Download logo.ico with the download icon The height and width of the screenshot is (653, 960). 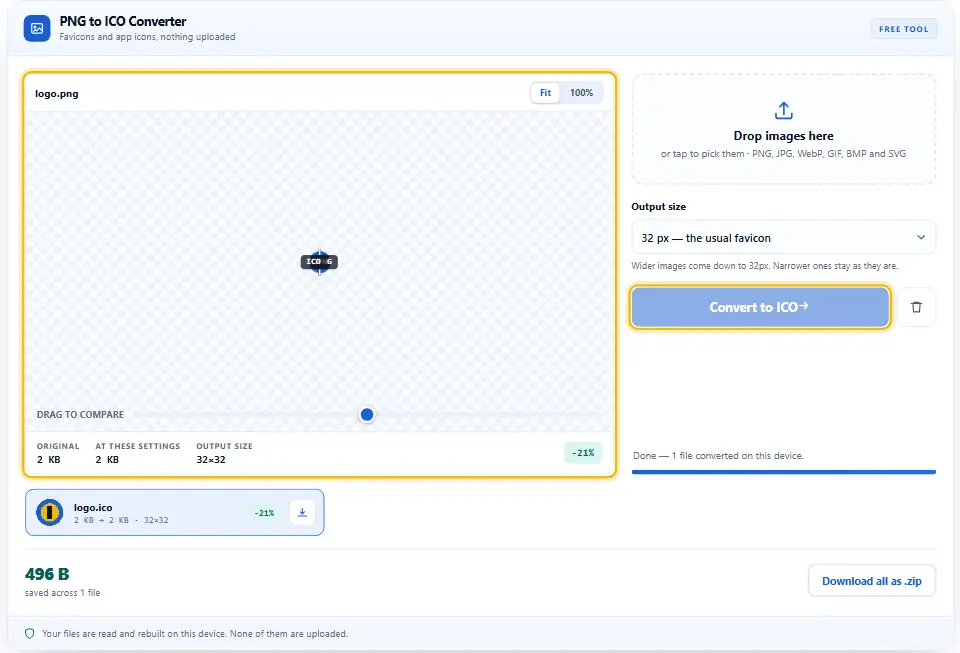302,512
